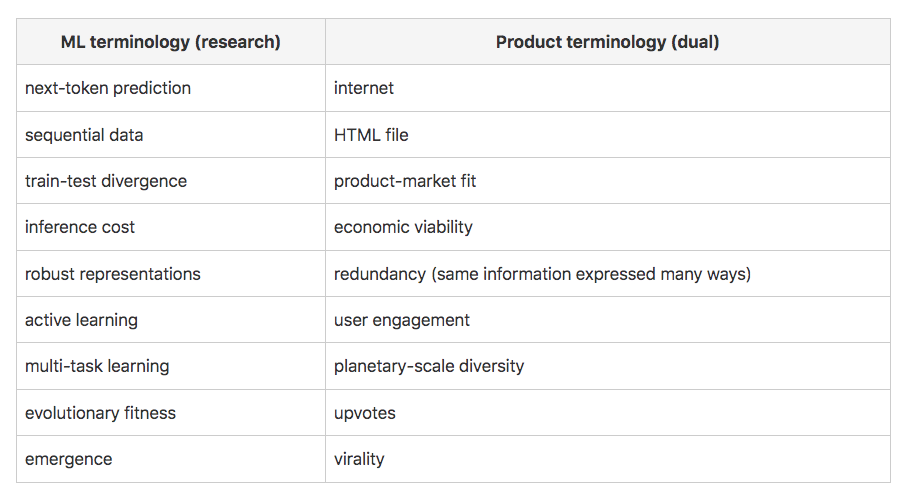Viewport: 906px width, 499px height.
Task: Click the 'HTML file' cell
Action: (371, 135)
